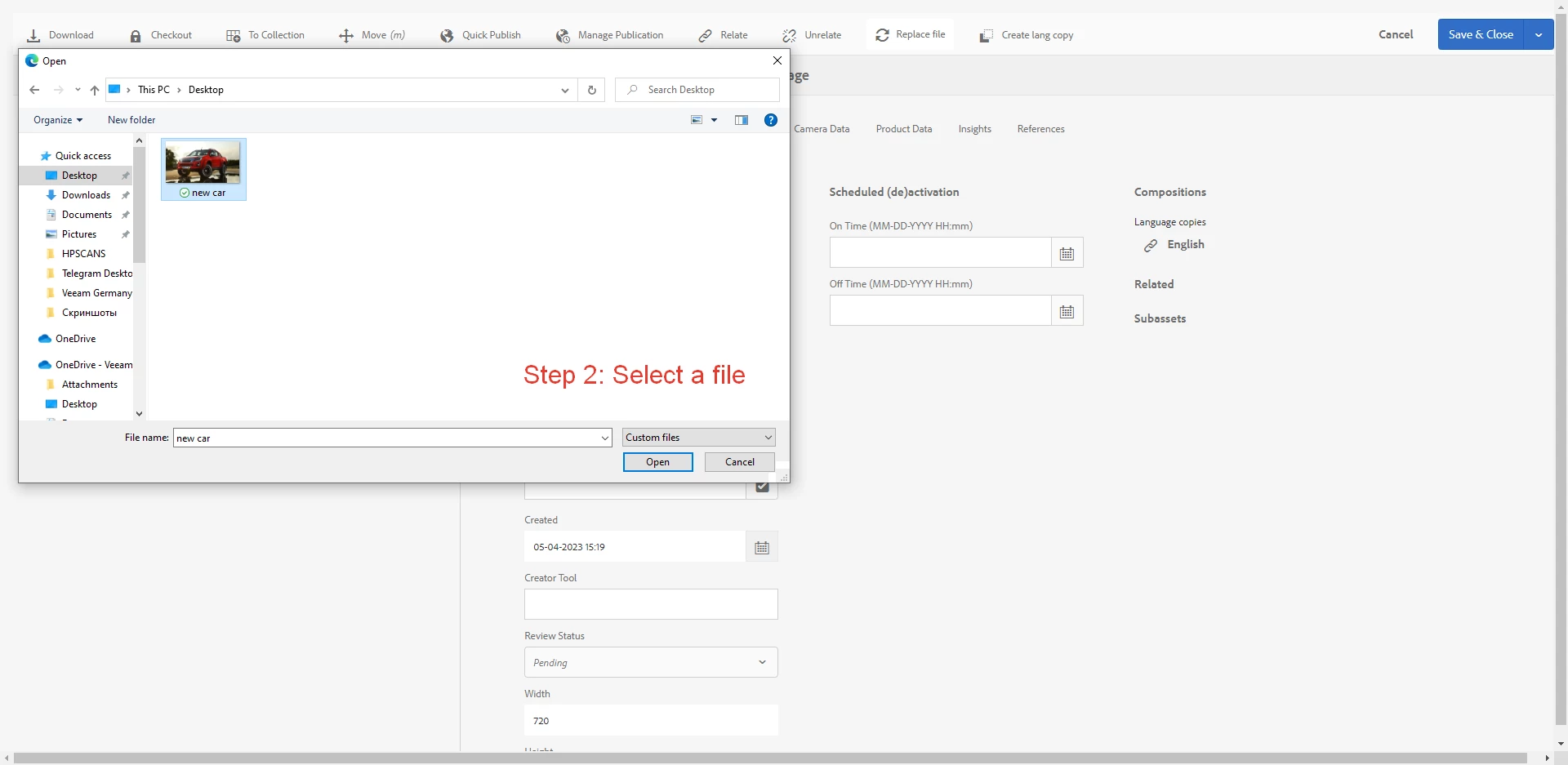The width and height of the screenshot is (1568, 765).
Task: Switch to the Product Data tab
Action: pyautogui.click(x=904, y=129)
